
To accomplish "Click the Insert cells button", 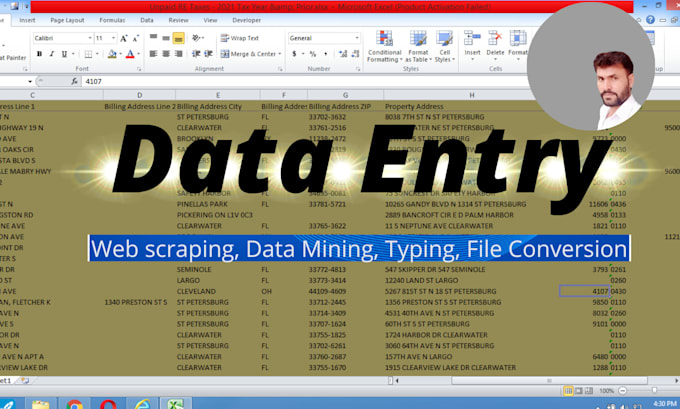I will pos(472,46).
